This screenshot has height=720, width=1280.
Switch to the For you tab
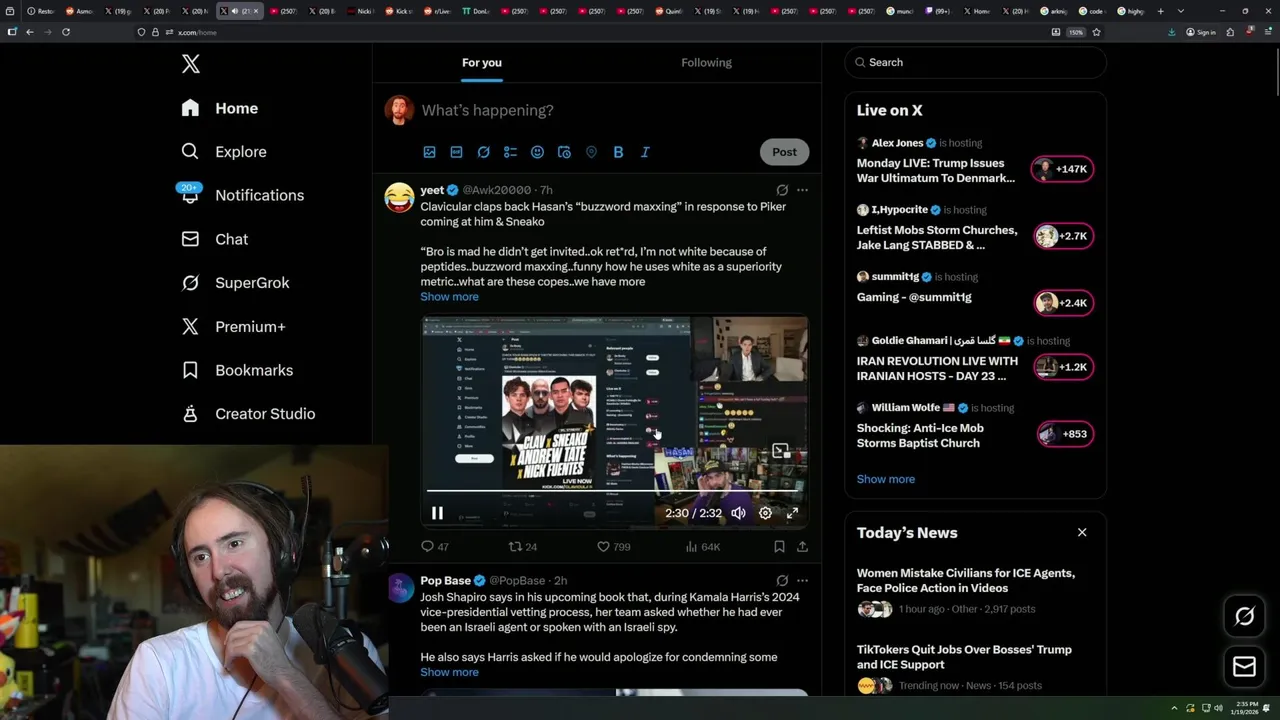click(x=482, y=63)
